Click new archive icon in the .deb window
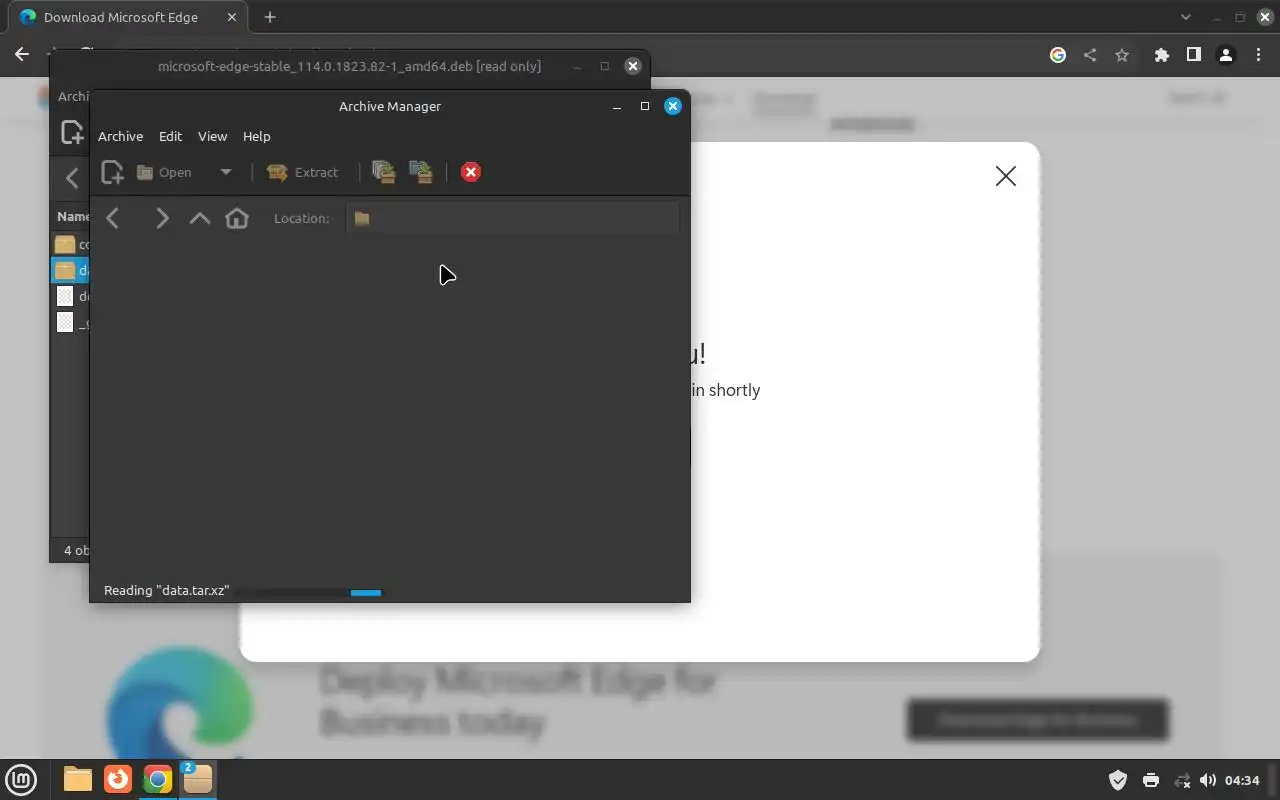1280x800 pixels. pos(72,132)
